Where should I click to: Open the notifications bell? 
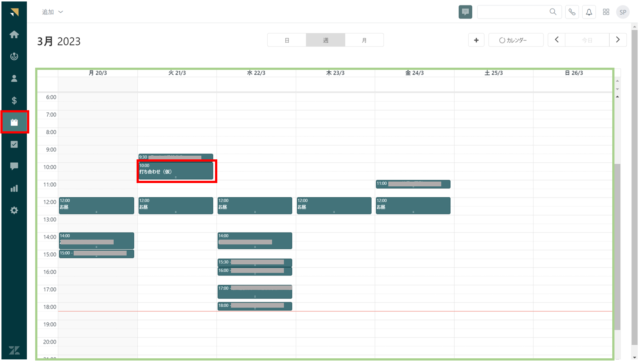point(589,12)
